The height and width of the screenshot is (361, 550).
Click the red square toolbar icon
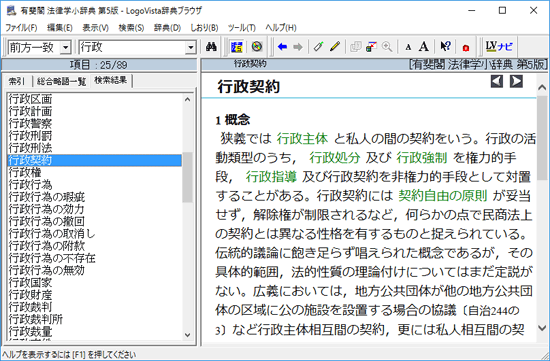pyautogui.click(x=466, y=47)
